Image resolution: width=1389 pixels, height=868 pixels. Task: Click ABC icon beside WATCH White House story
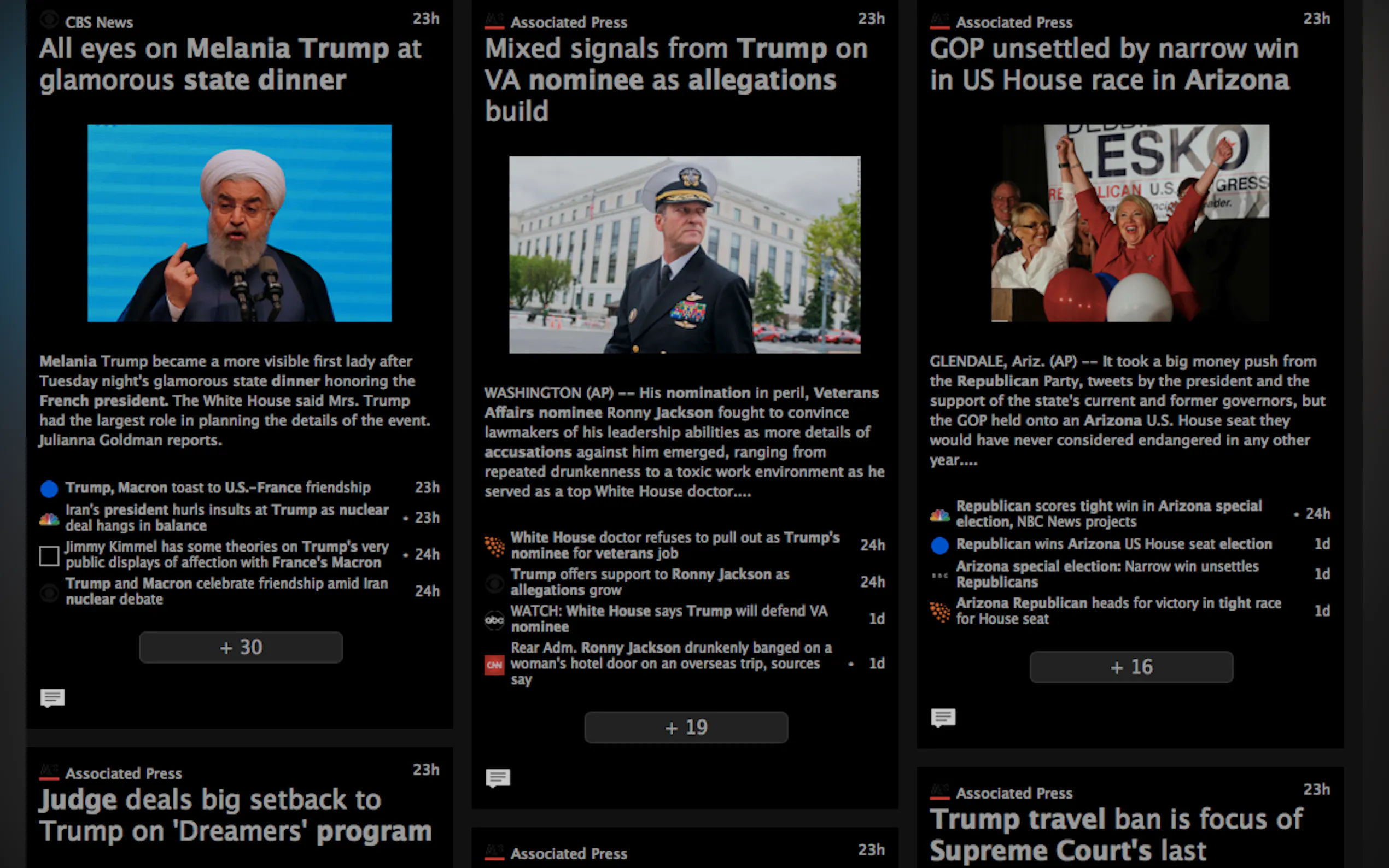point(494,619)
